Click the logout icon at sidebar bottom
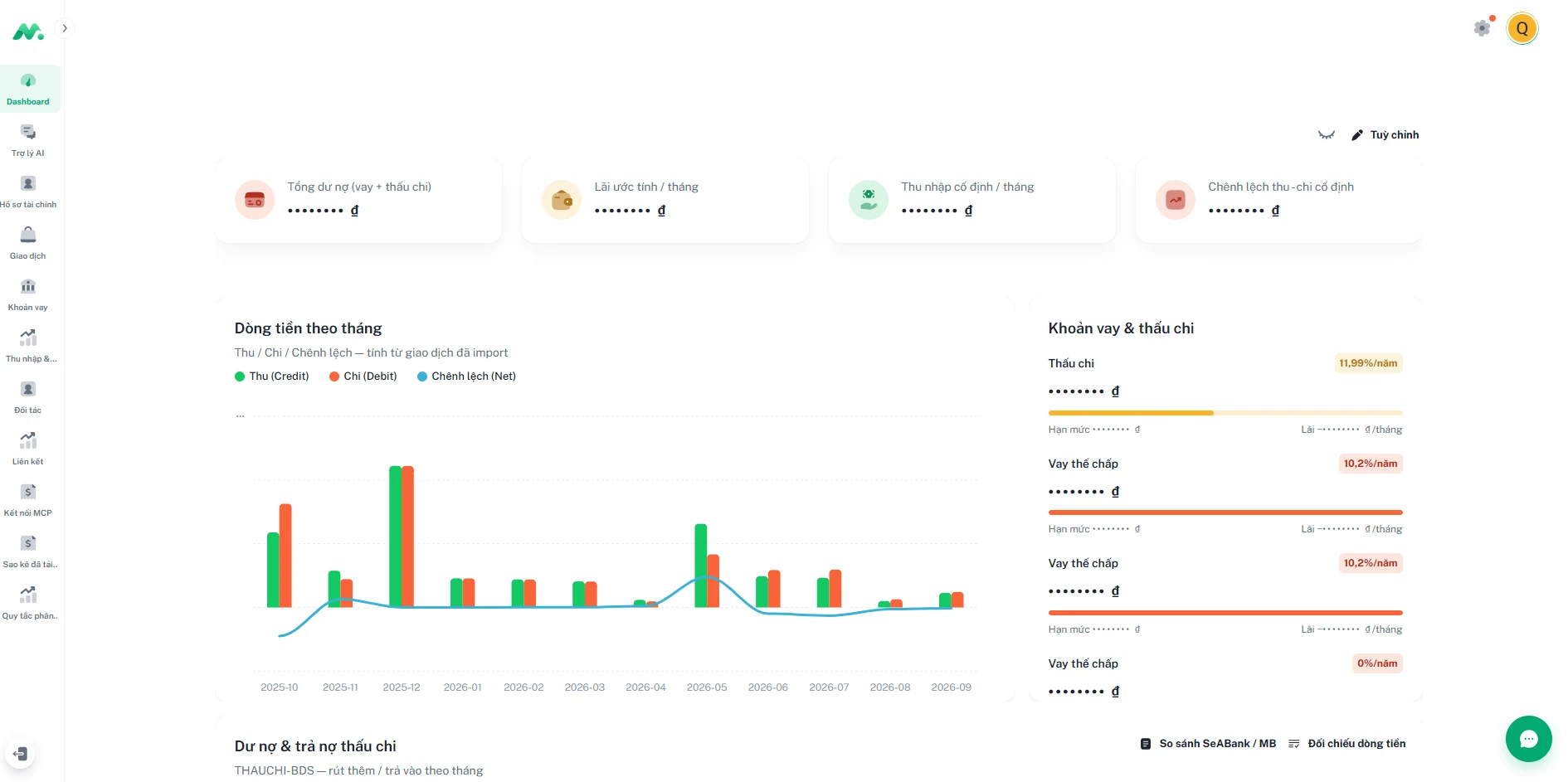Viewport: 1568px width, 782px height. point(21,754)
